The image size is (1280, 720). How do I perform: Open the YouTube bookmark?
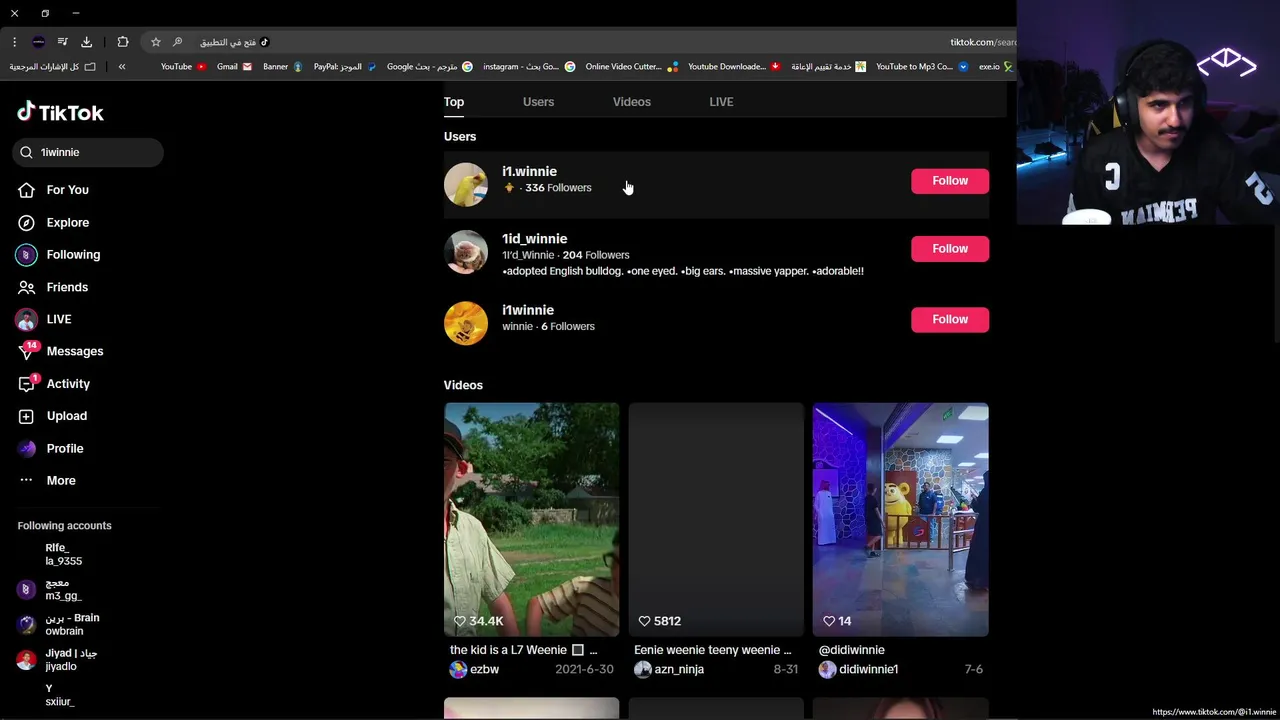(183, 67)
